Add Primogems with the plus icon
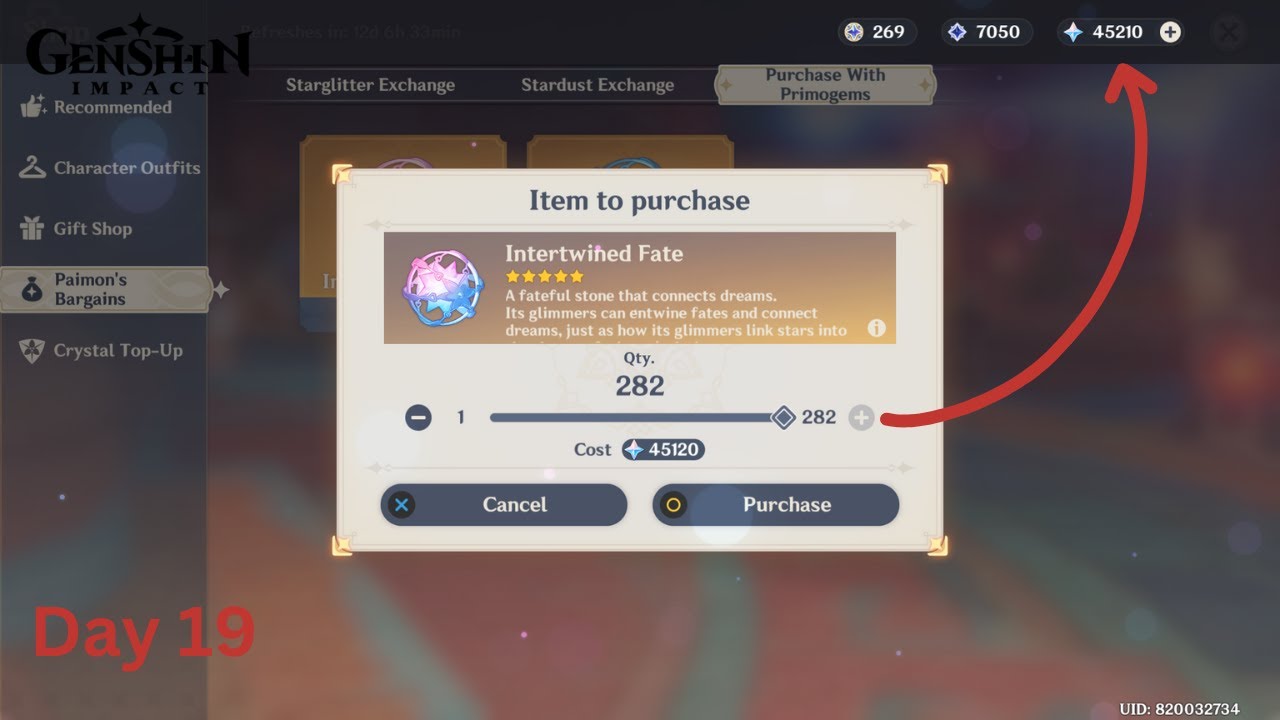Image resolution: width=1280 pixels, height=720 pixels. tap(1170, 32)
